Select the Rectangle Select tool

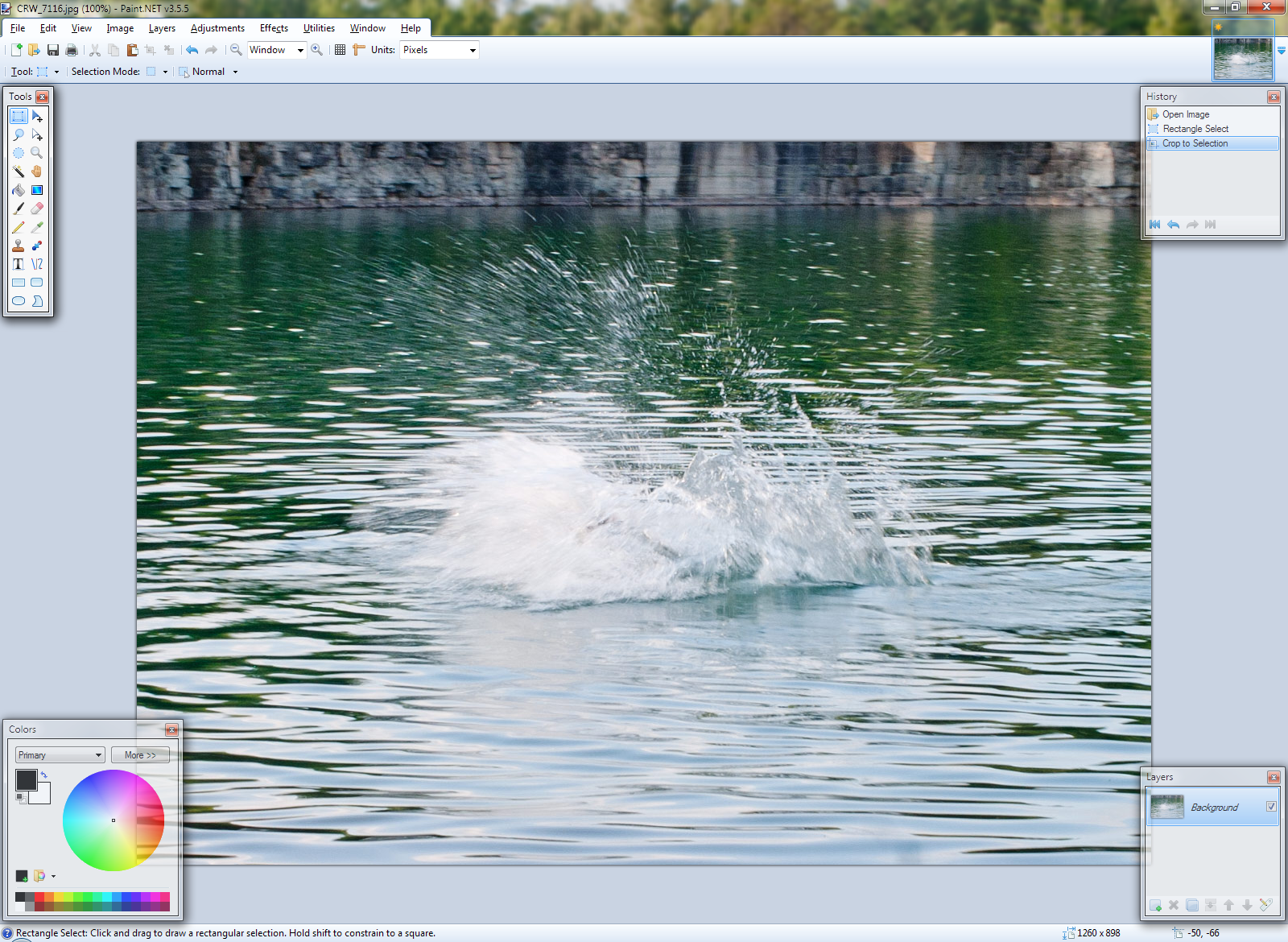(x=19, y=116)
